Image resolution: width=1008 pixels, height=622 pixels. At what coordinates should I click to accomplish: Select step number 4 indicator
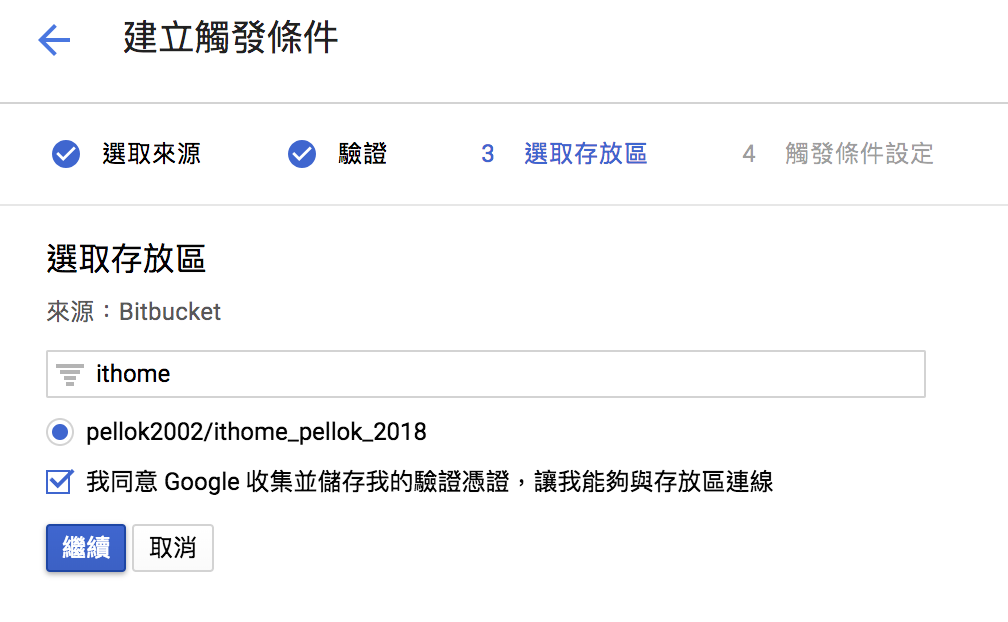(x=748, y=154)
